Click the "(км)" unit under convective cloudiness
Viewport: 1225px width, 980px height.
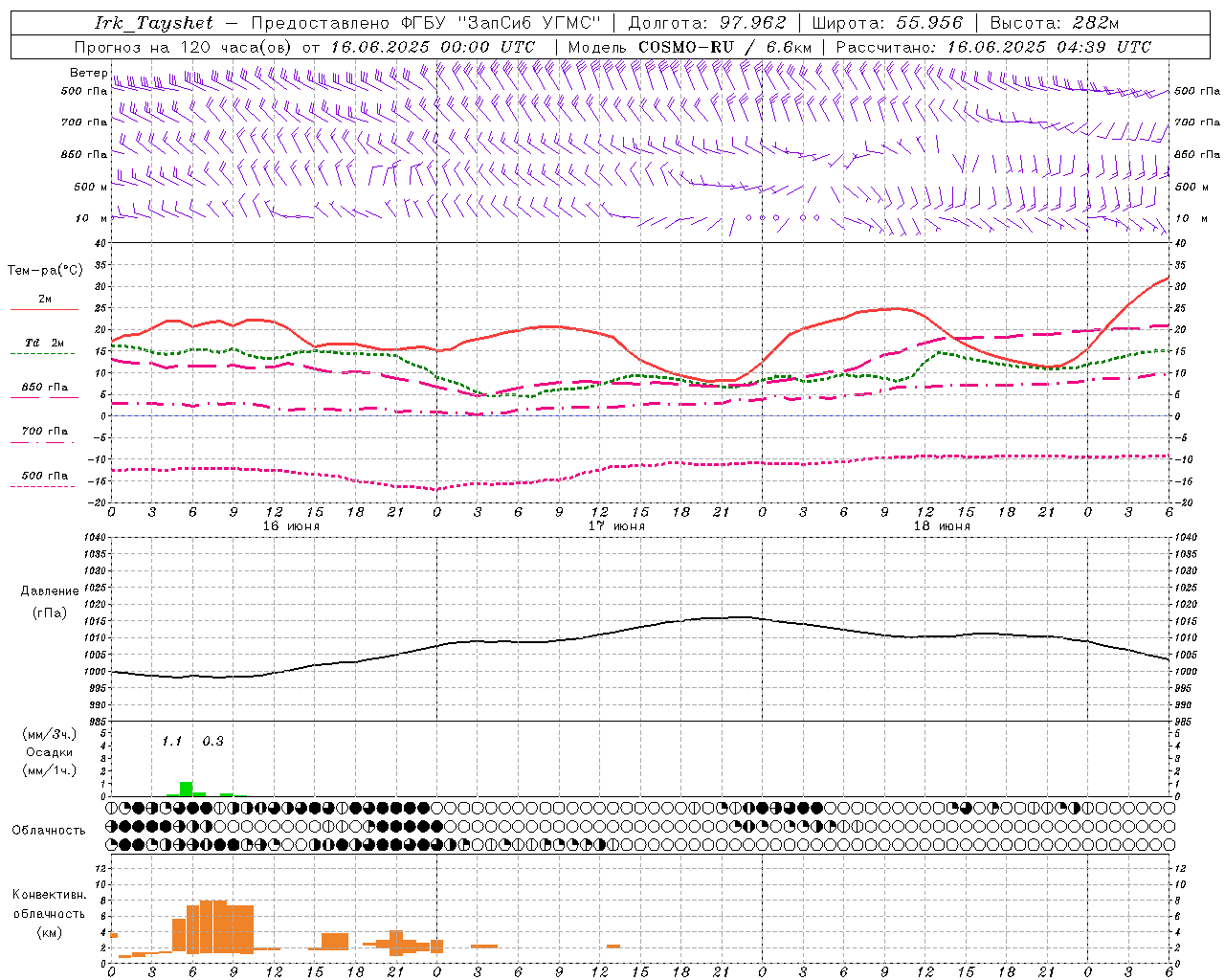(x=50, y=932)
